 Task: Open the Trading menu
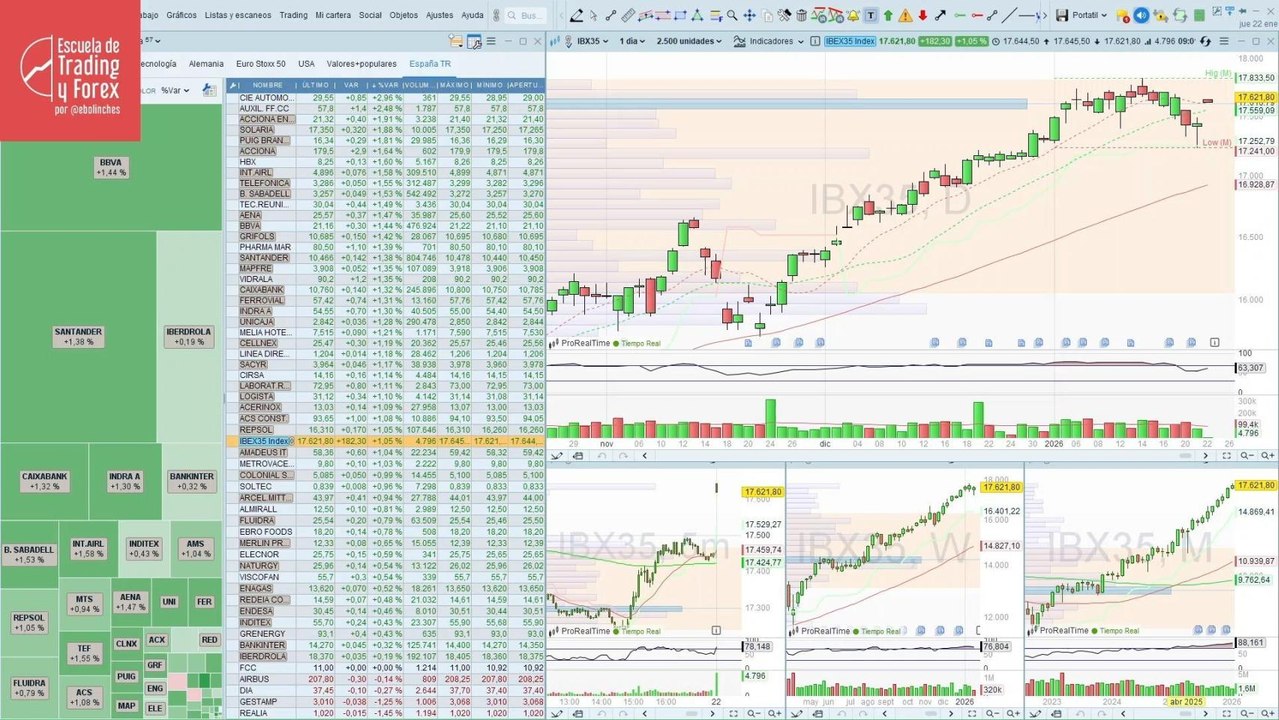tap(293, 15)
